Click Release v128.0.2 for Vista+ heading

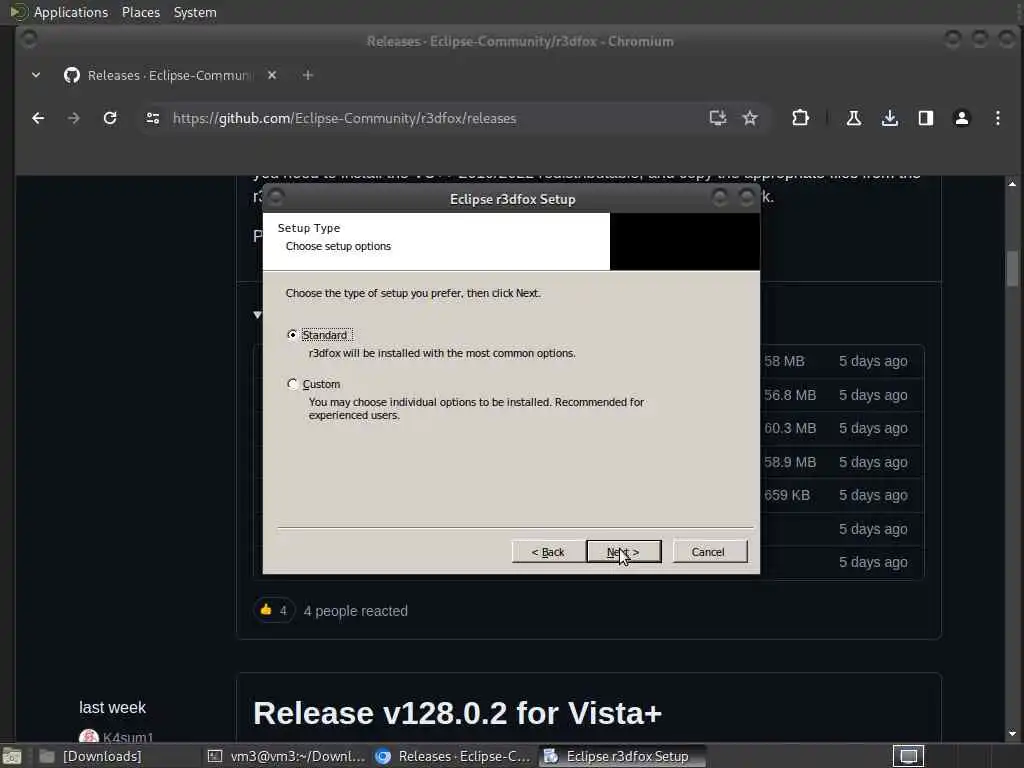(457, 712)
